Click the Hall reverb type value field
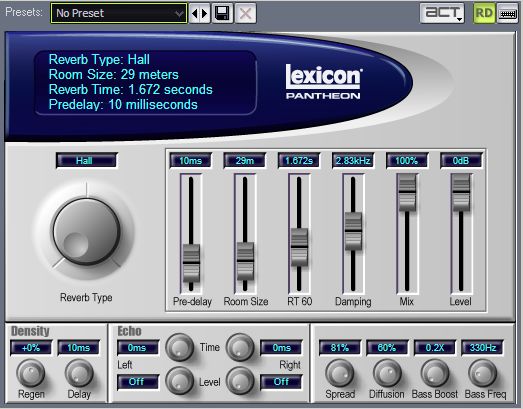Viewport: 523px width, 409px height. 87,160
